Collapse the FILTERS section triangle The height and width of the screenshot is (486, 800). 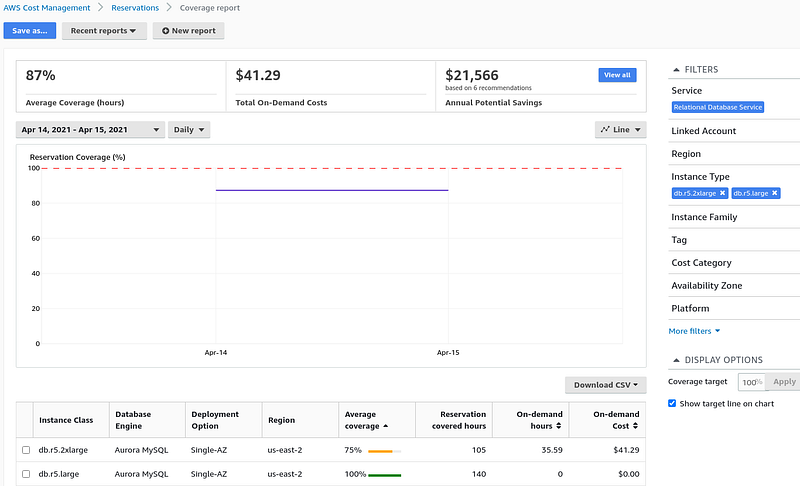pos(677,70)
